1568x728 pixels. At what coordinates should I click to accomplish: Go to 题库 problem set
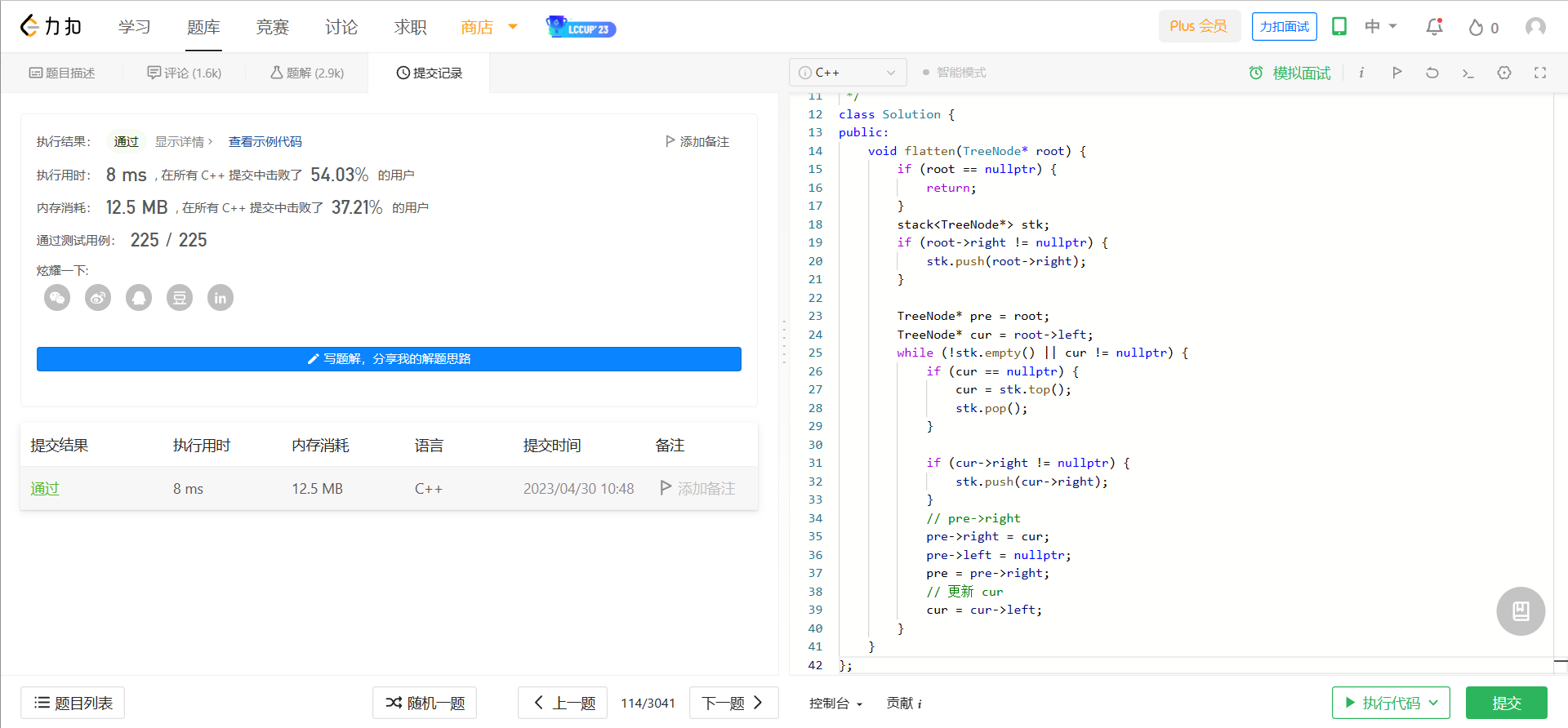click(203, 27)
